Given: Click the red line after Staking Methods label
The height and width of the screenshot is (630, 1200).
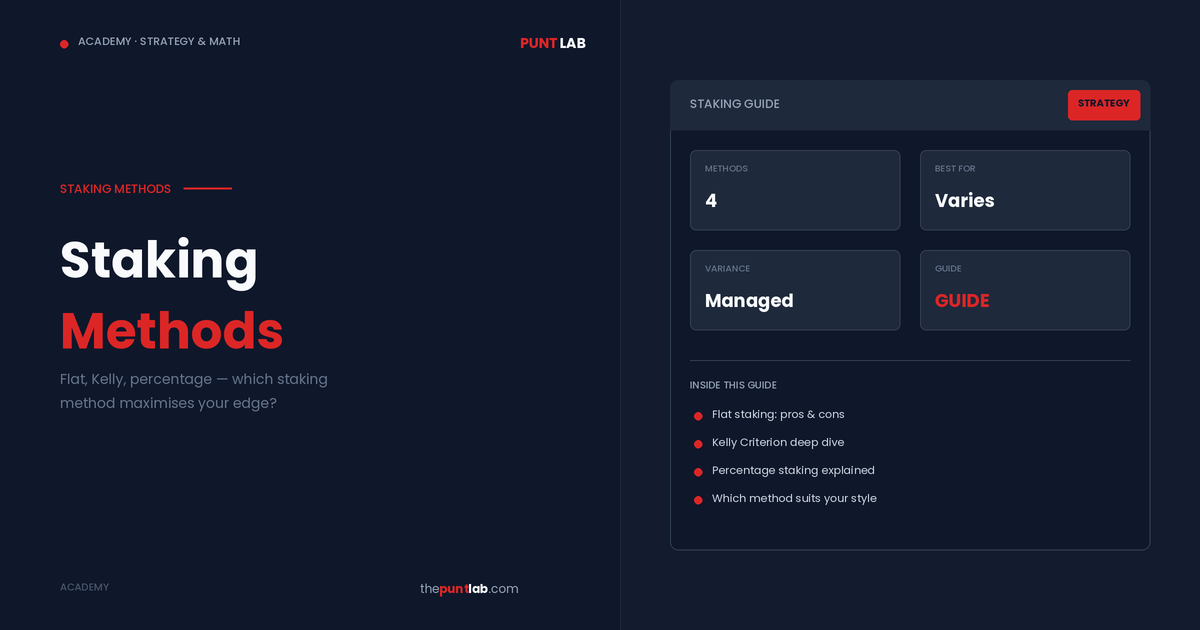Looking at the screenshot, I should pos(208,188).
